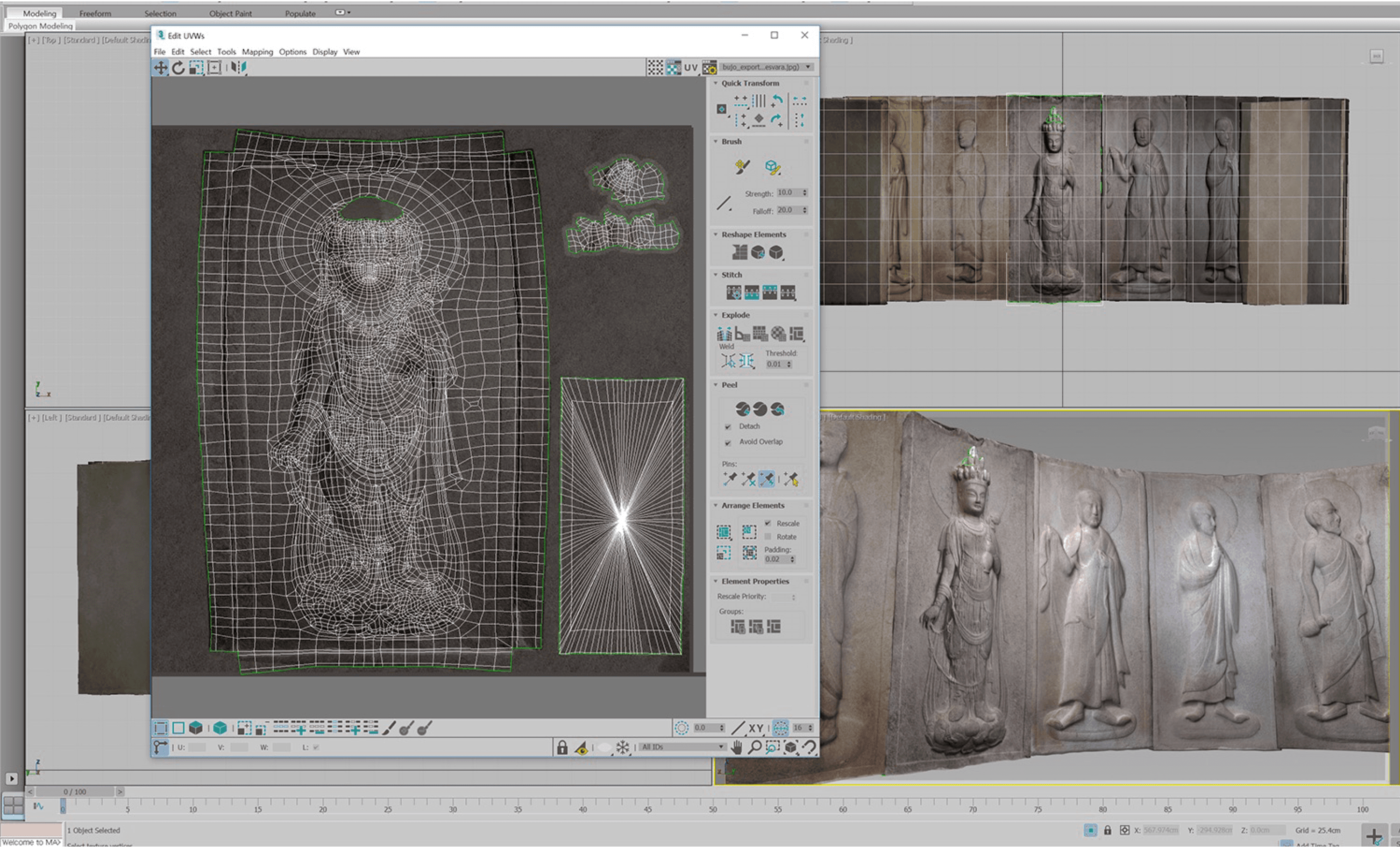Switch to the Object Paint ribbon tab
This screenshot has width=1400, height=848.
tap(230, 13)
